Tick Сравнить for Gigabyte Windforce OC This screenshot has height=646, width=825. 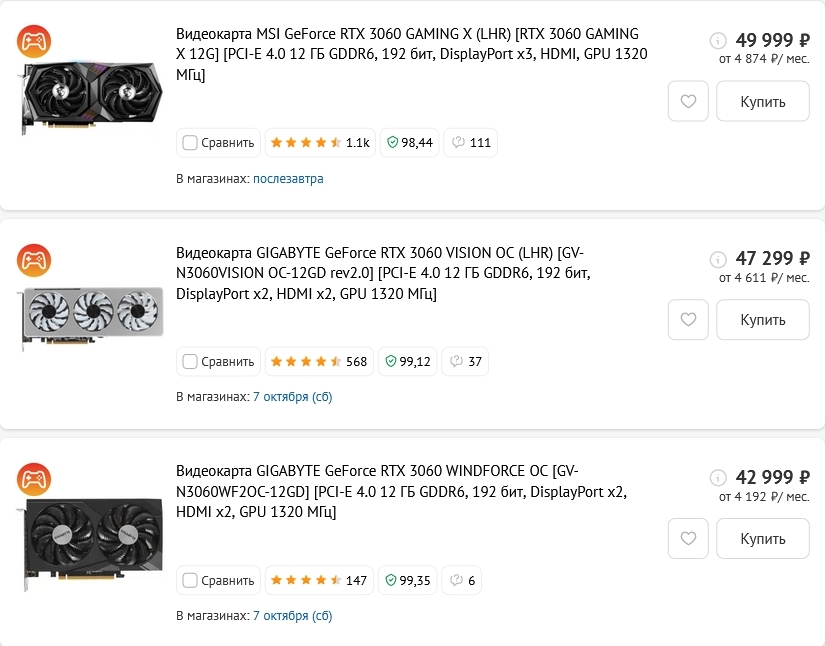(x=190, y=580)
